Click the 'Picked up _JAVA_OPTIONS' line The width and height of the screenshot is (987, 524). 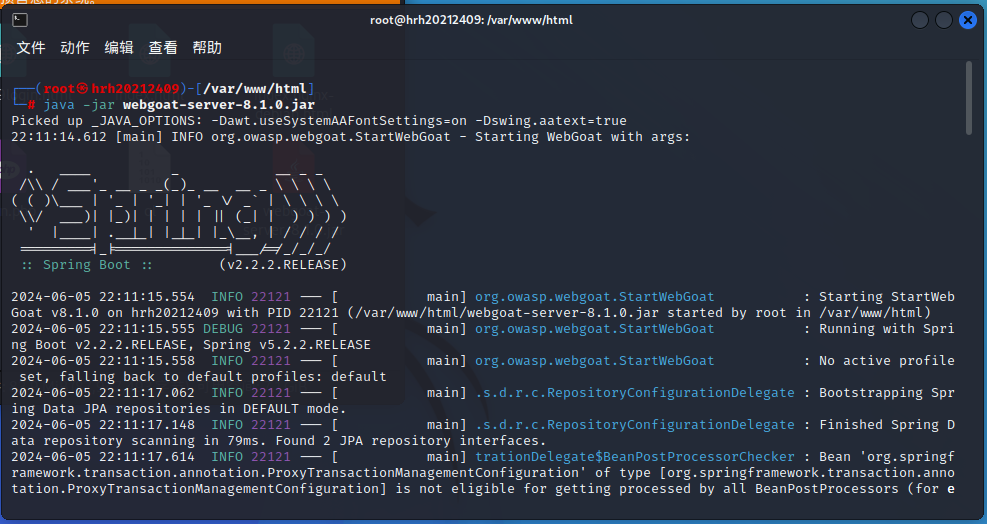319,121
